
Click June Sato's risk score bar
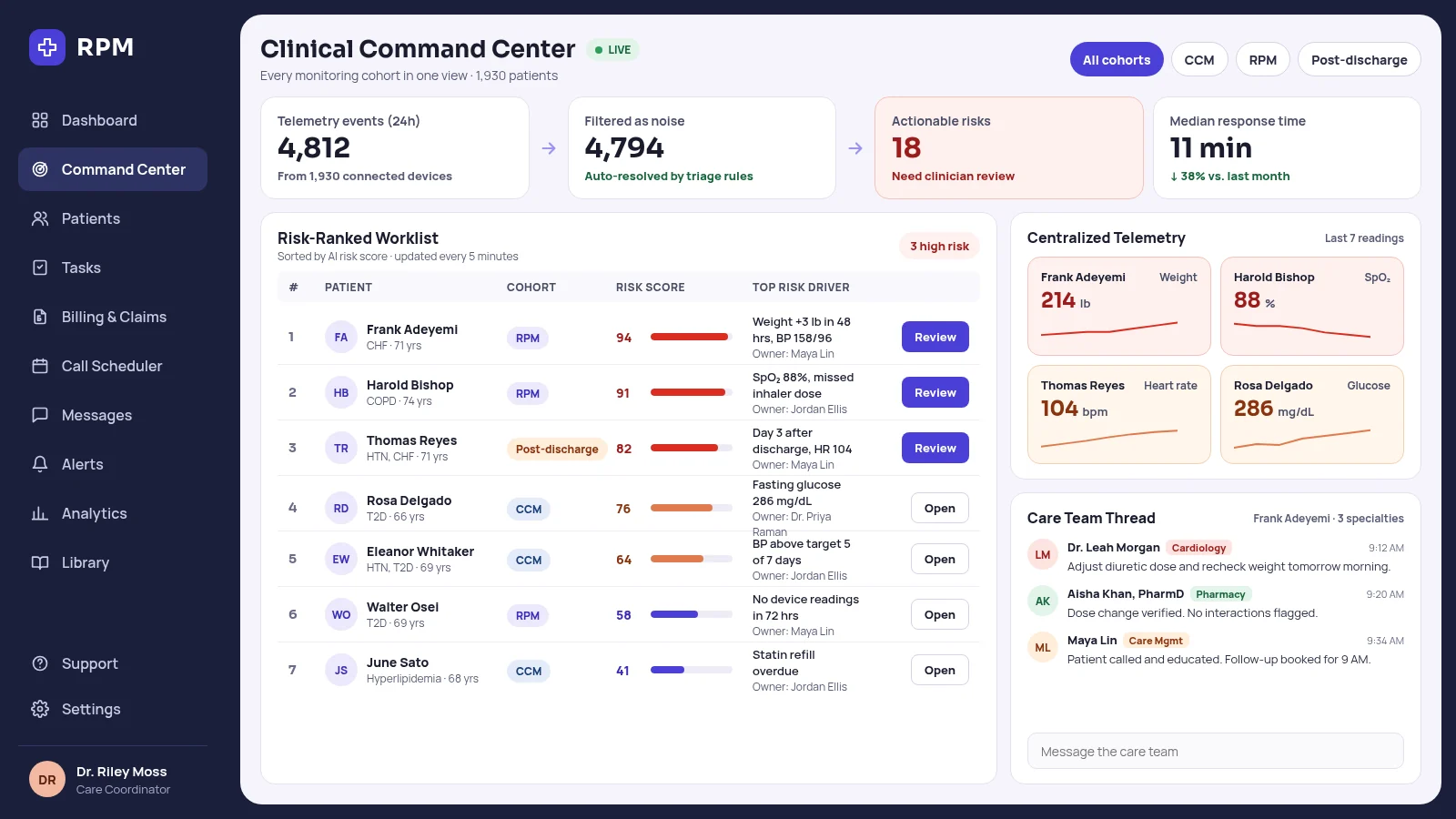[692, 670]
